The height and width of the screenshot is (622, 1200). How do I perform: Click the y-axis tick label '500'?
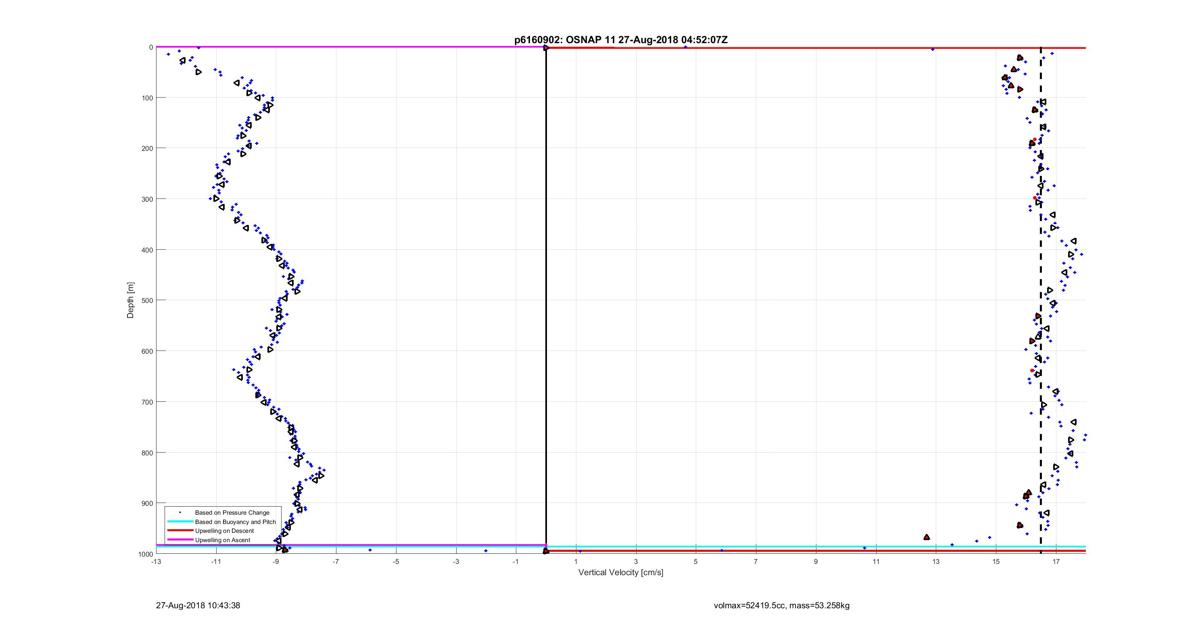[x=145, y=300]
